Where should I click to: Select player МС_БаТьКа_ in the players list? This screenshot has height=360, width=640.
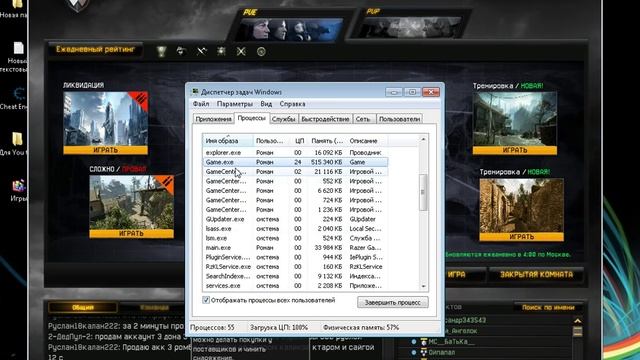(x=451, y=342)
